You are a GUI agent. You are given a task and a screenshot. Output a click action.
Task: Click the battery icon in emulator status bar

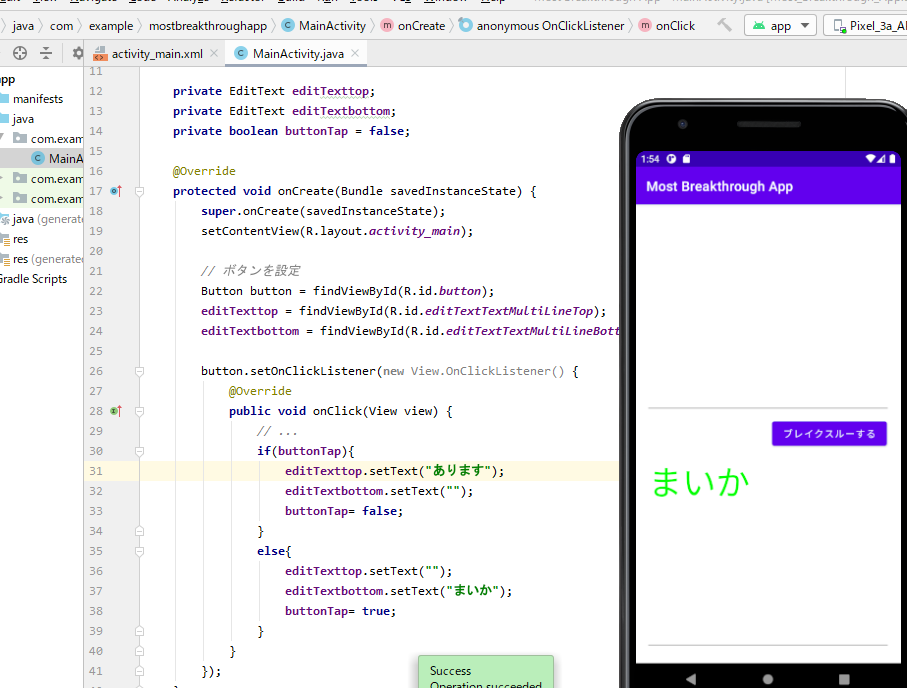[x=892, y=159]
